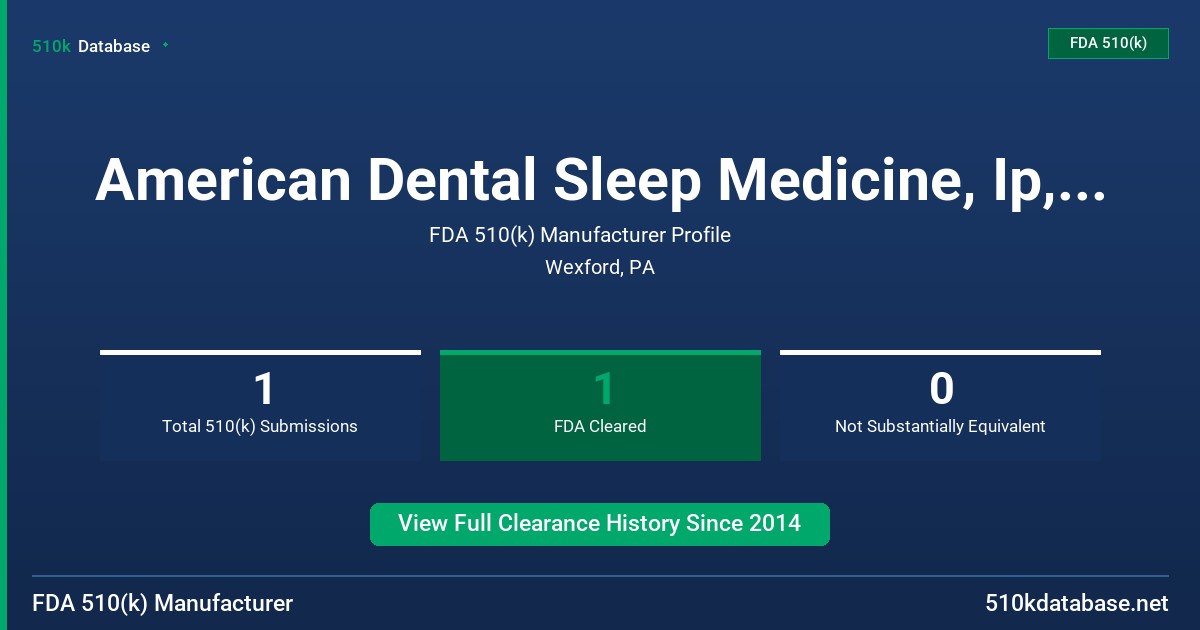Open the Total 510(k) Submissions card
1200x630 pixels.
[260, 405]
